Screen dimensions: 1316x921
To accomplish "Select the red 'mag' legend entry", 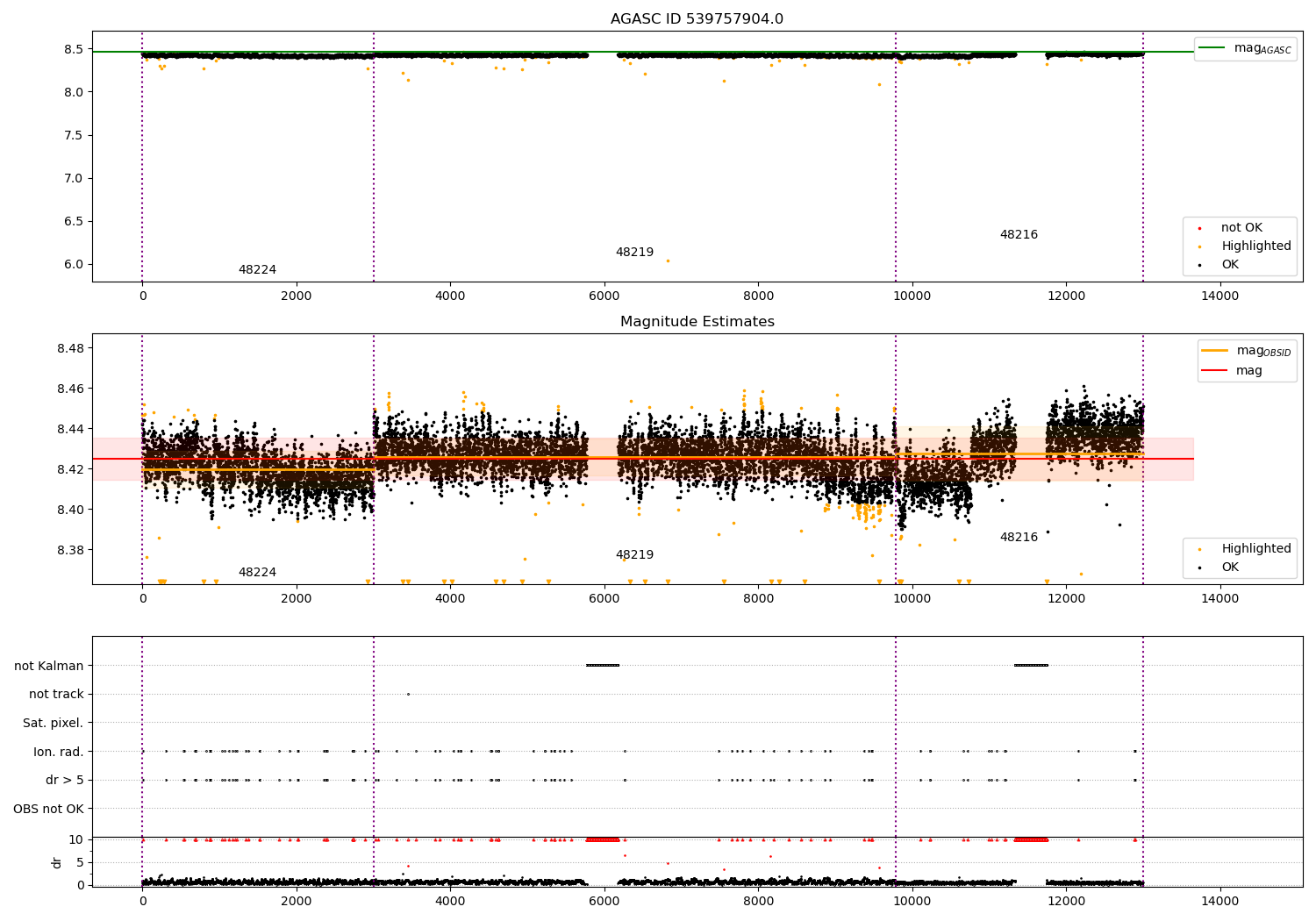I will pyautogui.click(x=1233, y=371).
